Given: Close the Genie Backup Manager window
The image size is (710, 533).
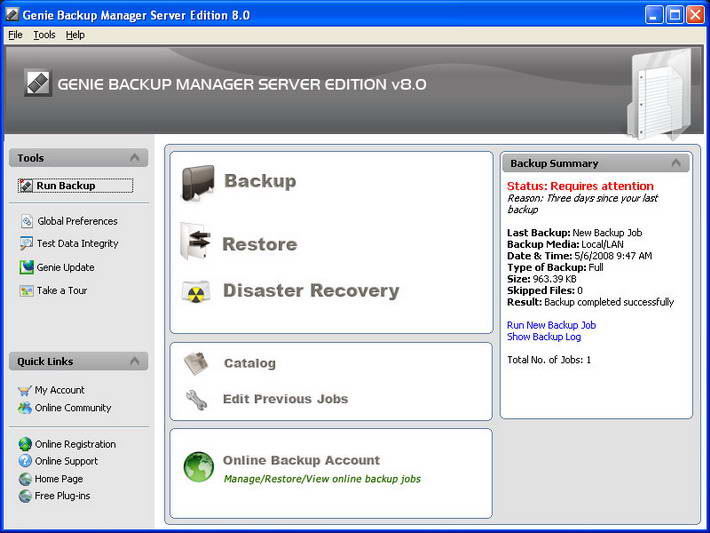Looking at the screenshot, I should pos(695,15).
